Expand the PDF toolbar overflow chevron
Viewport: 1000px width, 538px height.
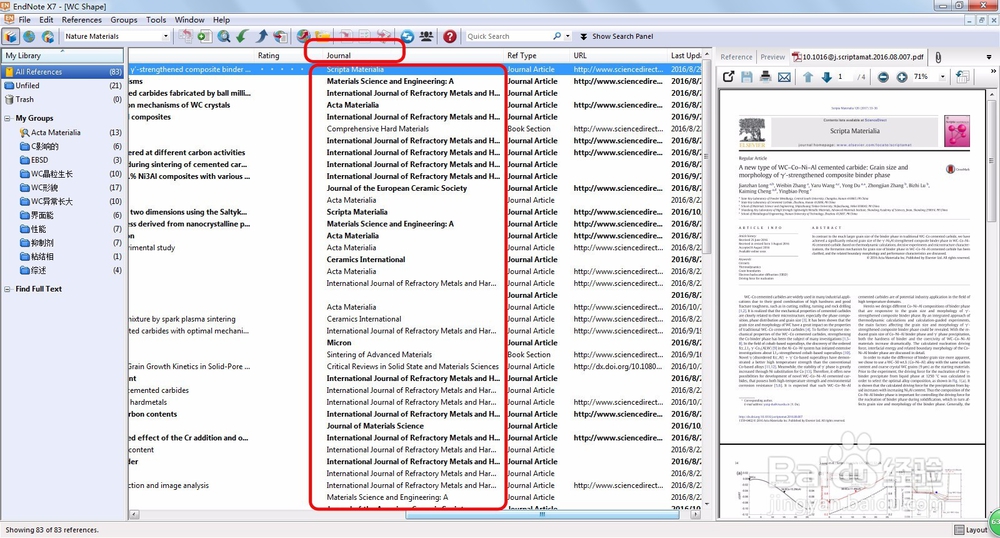993,71
